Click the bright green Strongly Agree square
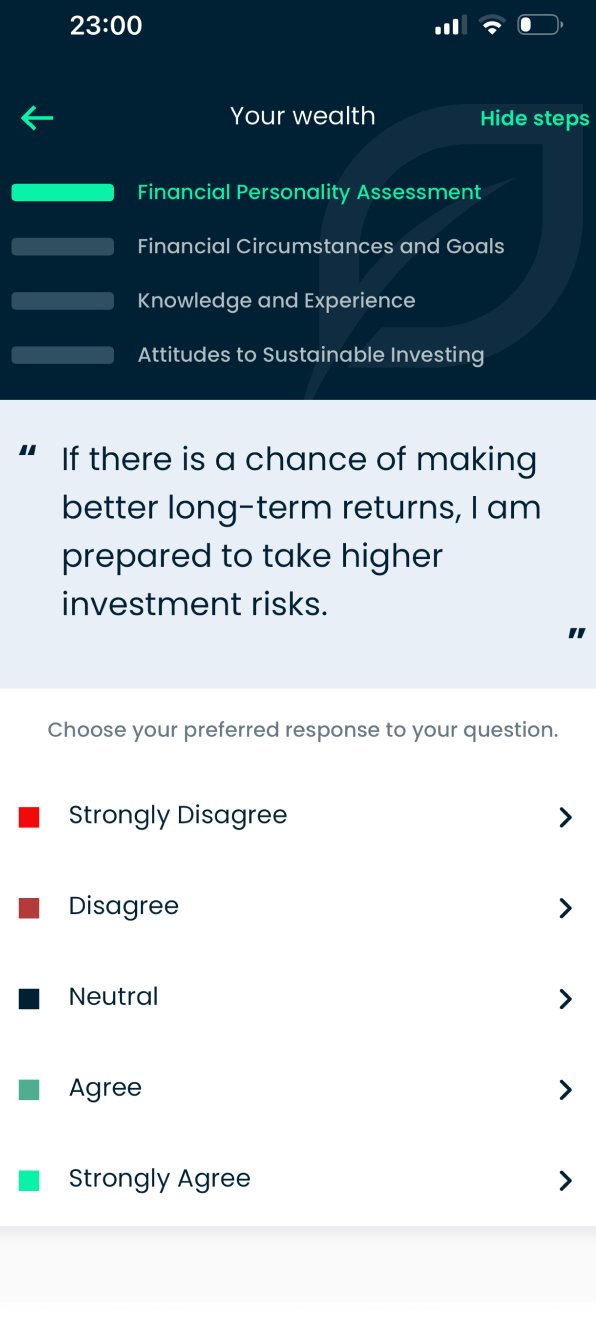The height and width of the screenshot is (1318, 596). 29,1180
